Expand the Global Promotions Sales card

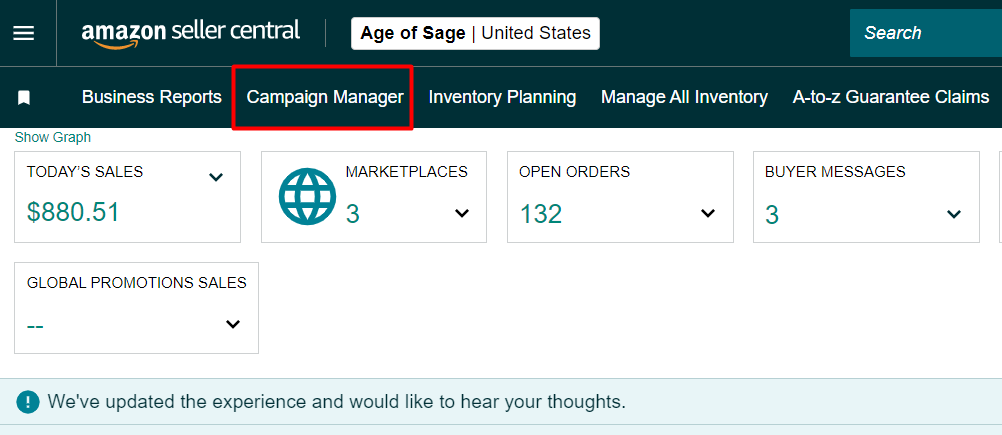click(x=233, y=324)
